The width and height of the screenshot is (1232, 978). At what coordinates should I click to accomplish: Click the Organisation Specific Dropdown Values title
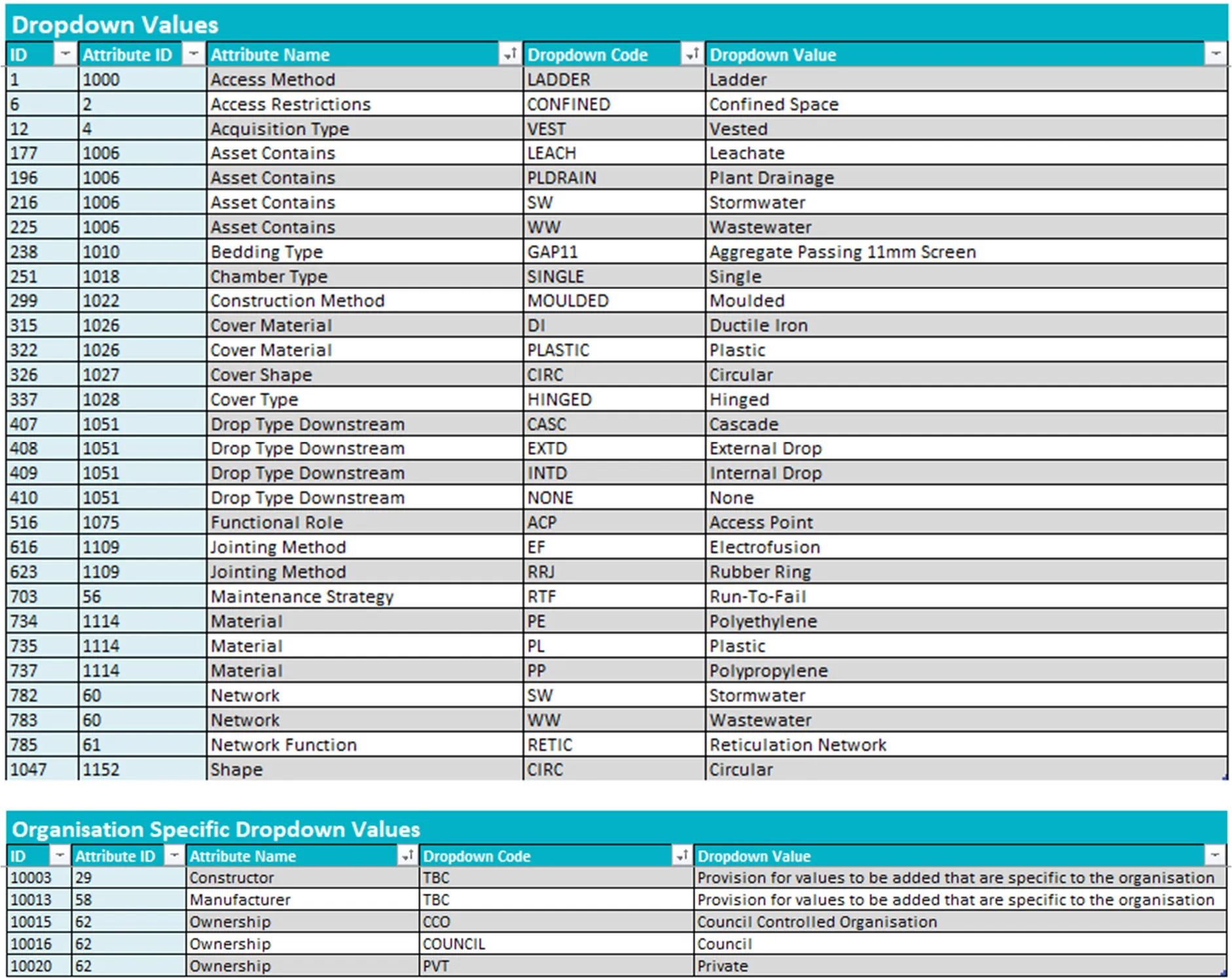point(216,829)
